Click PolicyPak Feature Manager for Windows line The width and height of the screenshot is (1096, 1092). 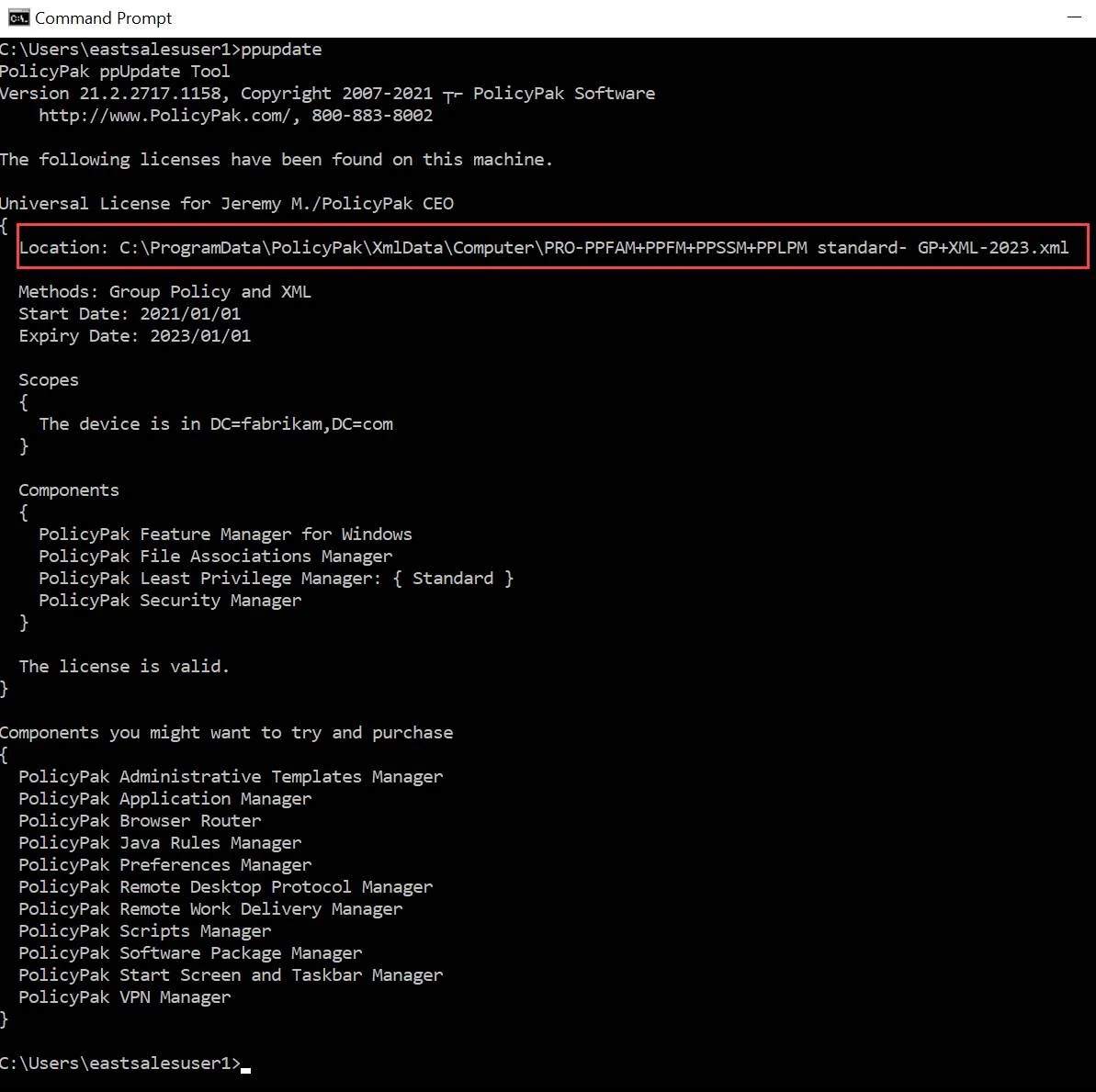225,534
